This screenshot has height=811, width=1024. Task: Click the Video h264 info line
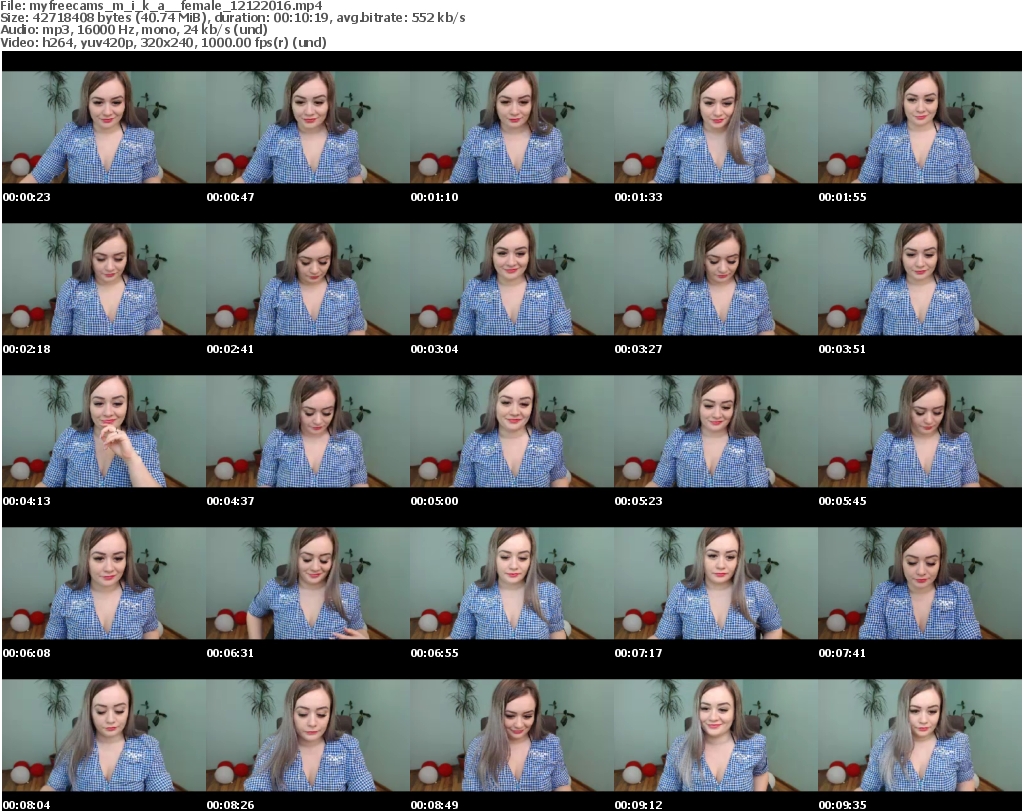coord(163,42)
